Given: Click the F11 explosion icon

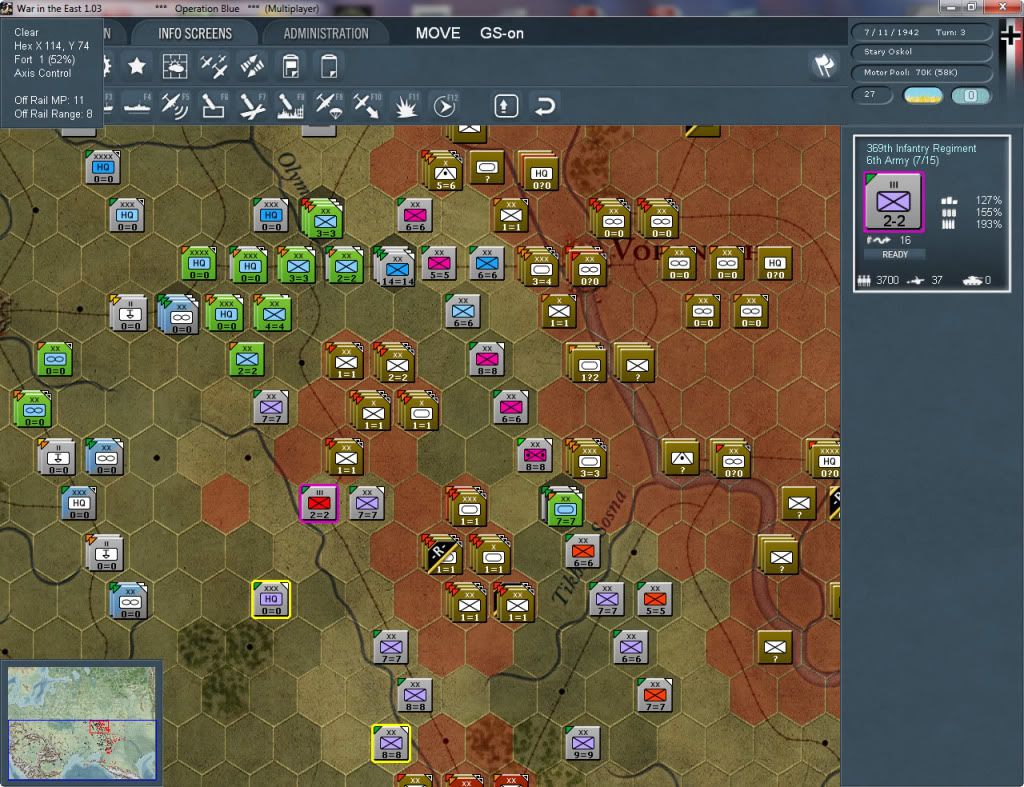Looking at the screenshot, I should coord(406,106).
